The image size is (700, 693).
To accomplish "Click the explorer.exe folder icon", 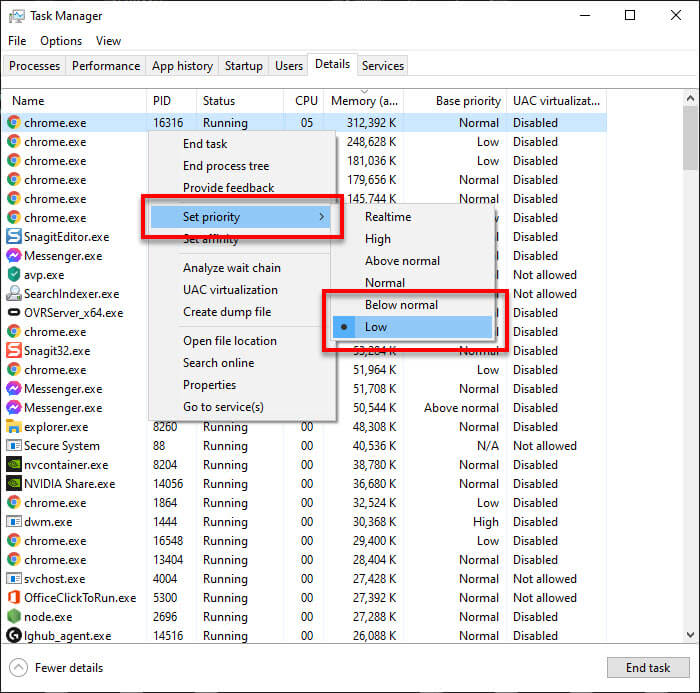I will (x=14, y=426).
